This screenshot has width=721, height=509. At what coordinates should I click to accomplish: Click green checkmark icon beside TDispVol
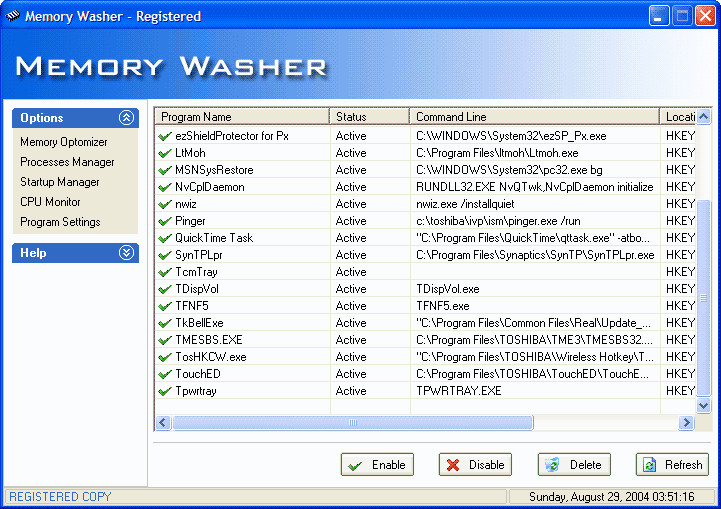[165, 290]
